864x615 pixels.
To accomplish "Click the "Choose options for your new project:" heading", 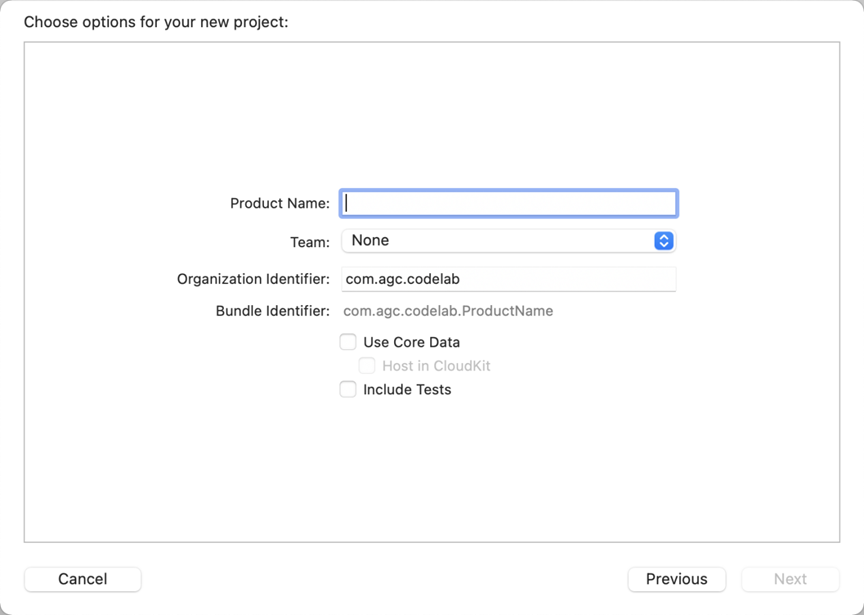I will click(x=156, y=22).
